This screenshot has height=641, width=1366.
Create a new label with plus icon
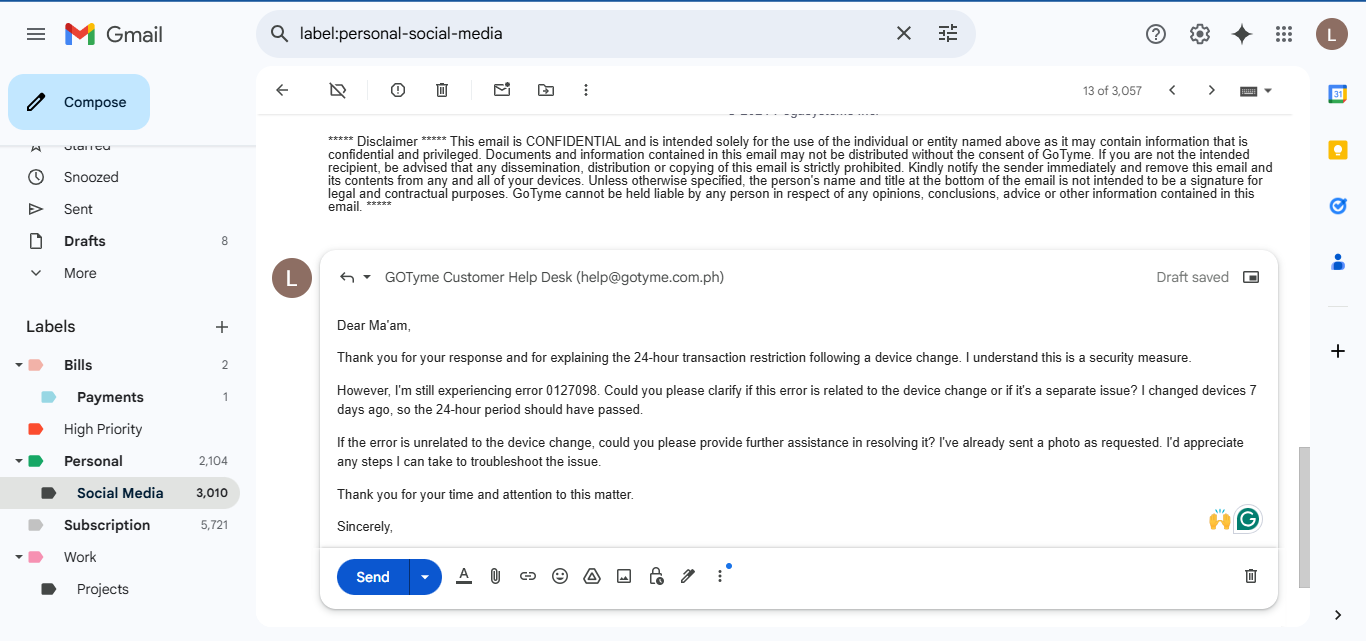pos(222,327)
